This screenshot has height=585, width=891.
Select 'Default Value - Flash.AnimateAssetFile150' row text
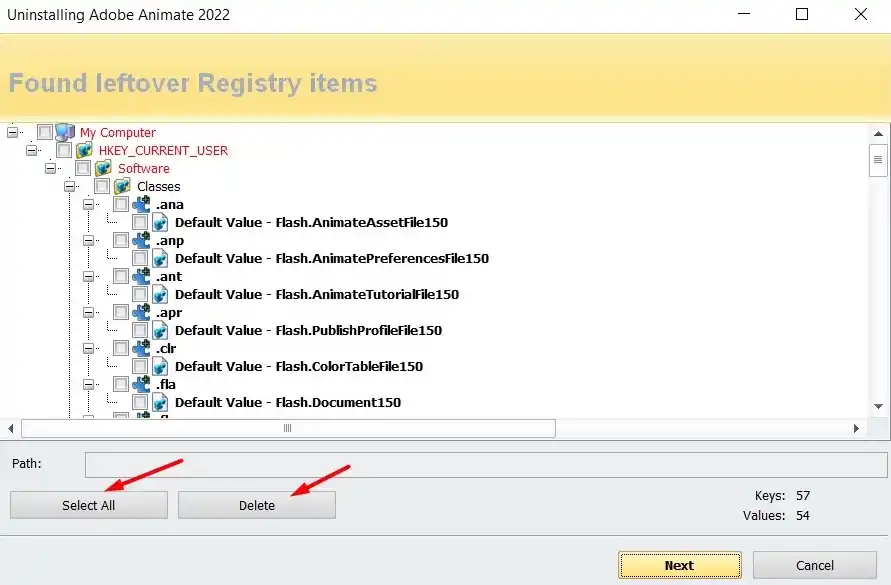(311, 222)
